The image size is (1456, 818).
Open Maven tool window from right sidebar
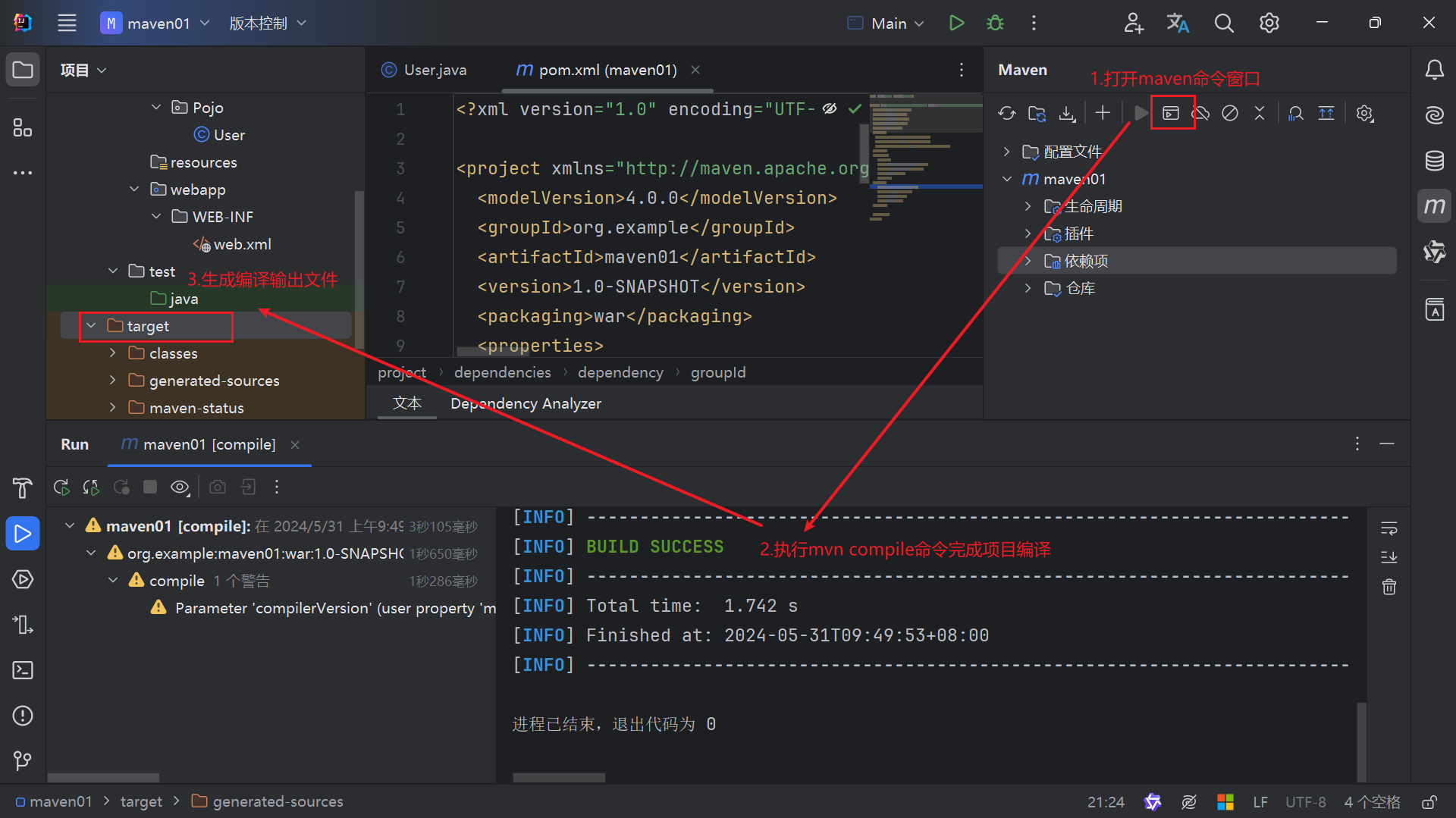tap(1434, 206)
